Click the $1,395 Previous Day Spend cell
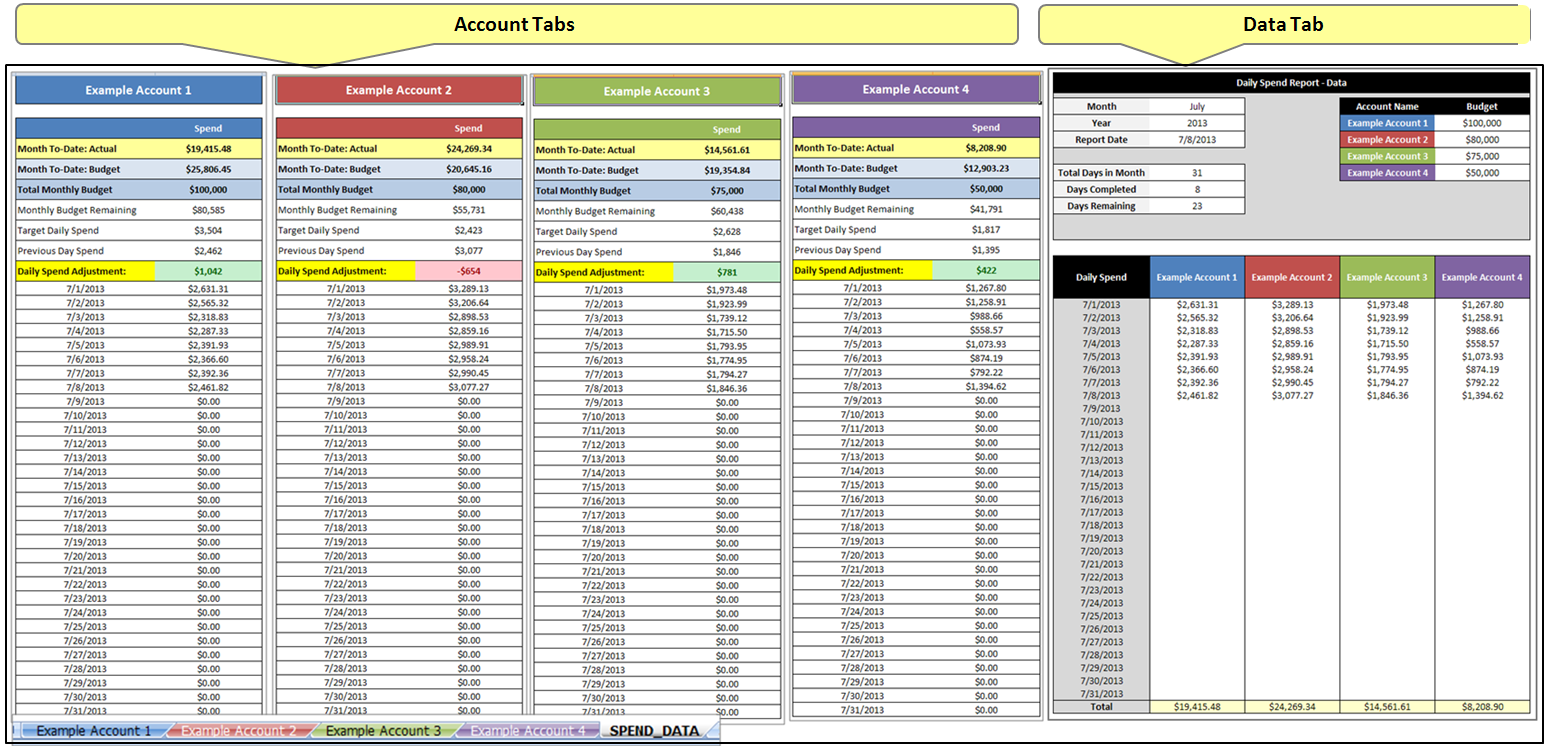 pyautogui.click(x=986, y=249)
